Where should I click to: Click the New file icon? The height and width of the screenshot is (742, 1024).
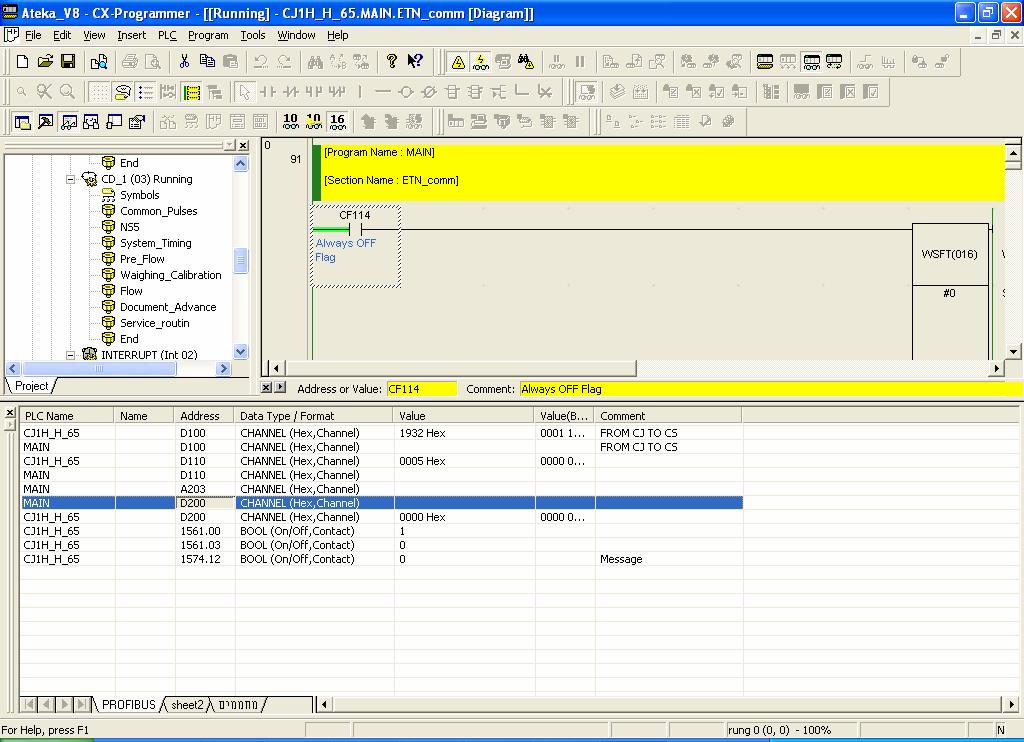coord(22,61)
